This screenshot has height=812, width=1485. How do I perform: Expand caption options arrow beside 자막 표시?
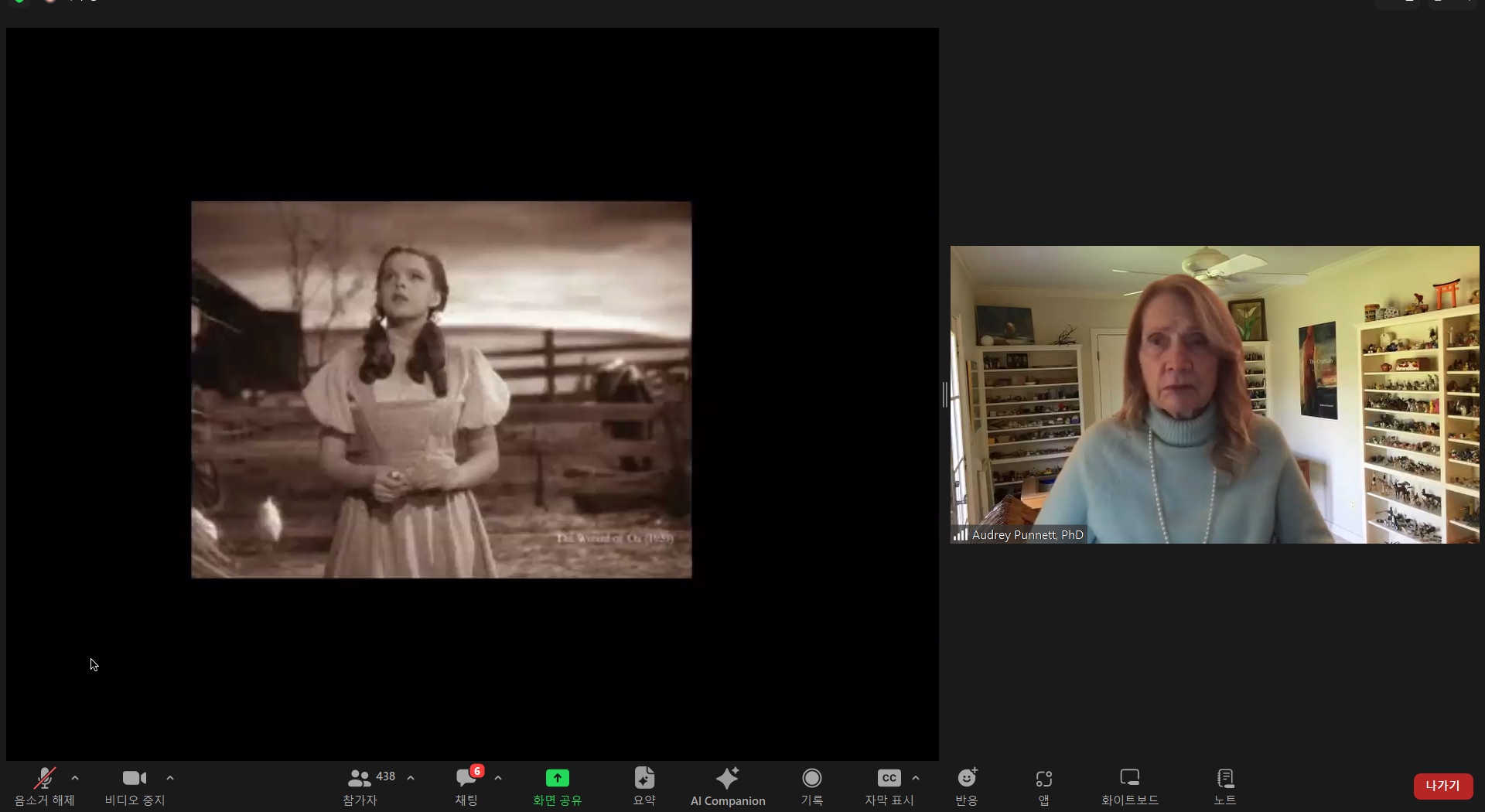pos(916,778)
